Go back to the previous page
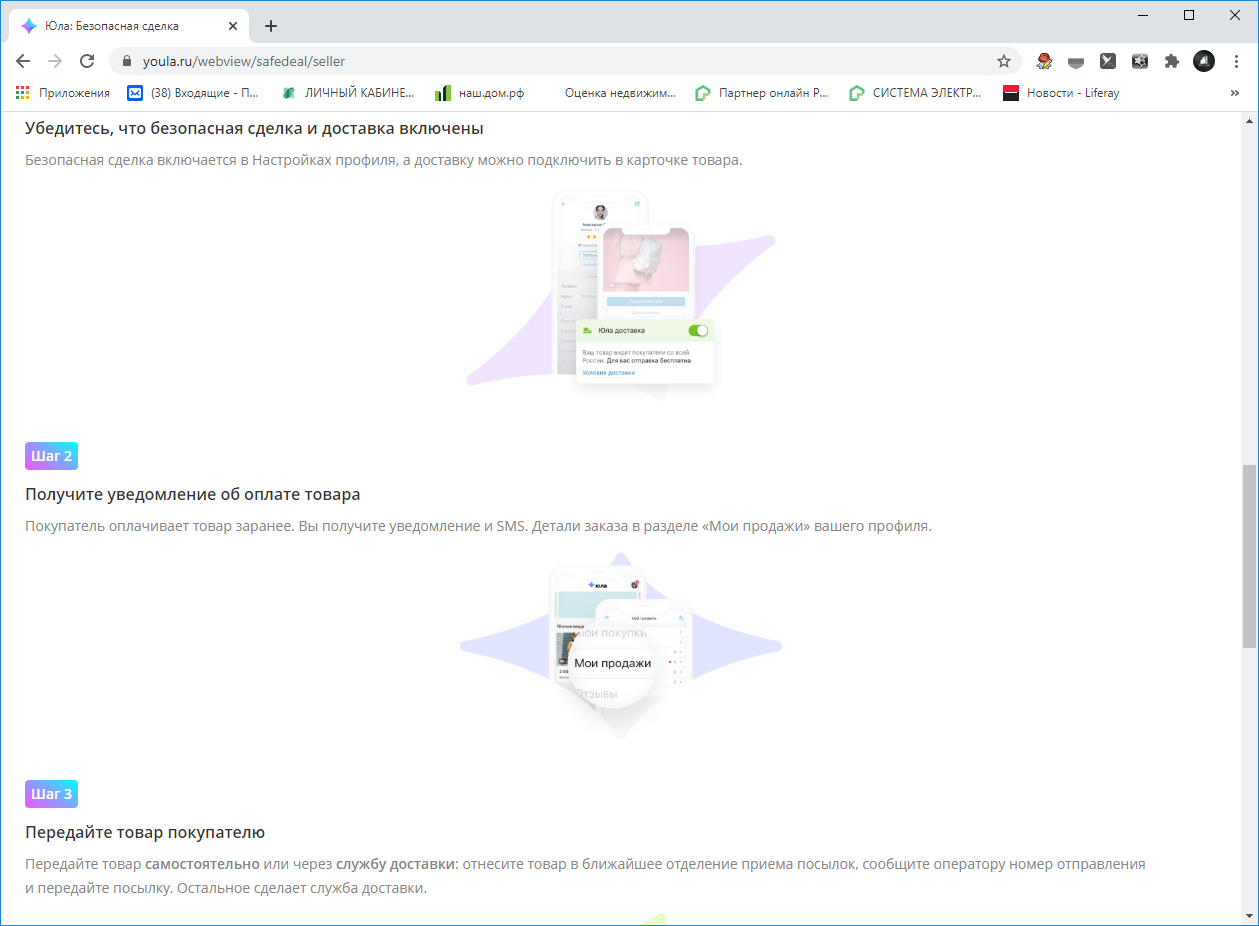This screenshot has width=1259, height=926. click(23, 61)
